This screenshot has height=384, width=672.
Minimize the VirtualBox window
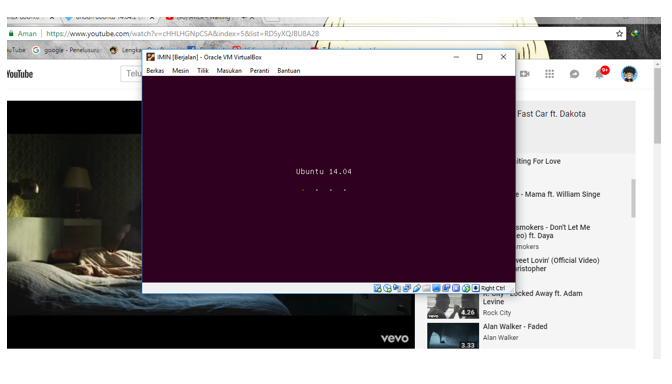point(456,57)
